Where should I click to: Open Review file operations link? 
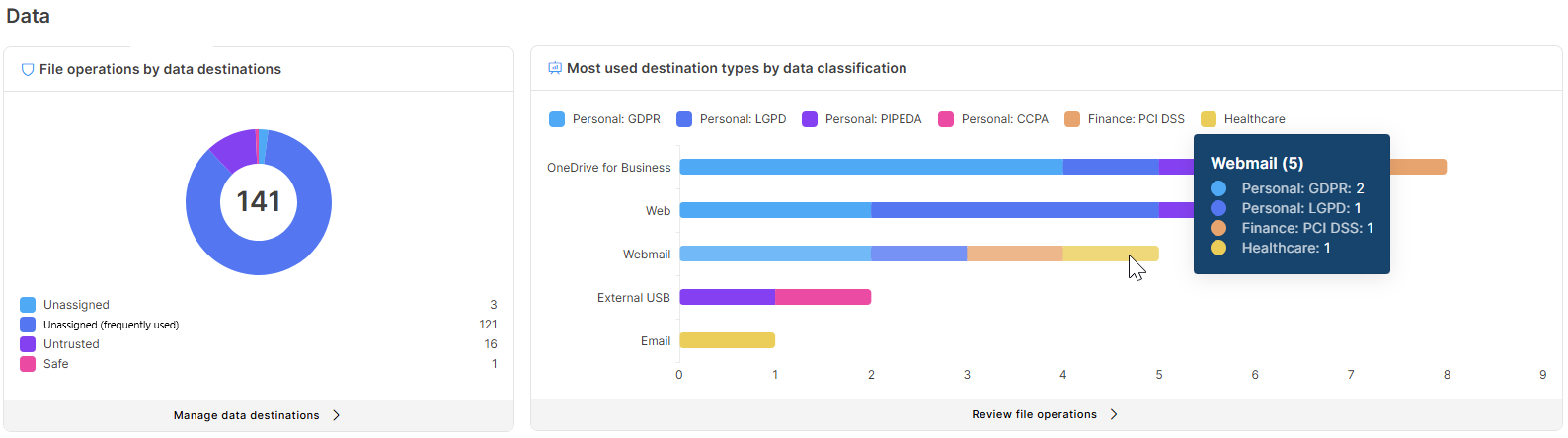click(x=1035, y=414)
